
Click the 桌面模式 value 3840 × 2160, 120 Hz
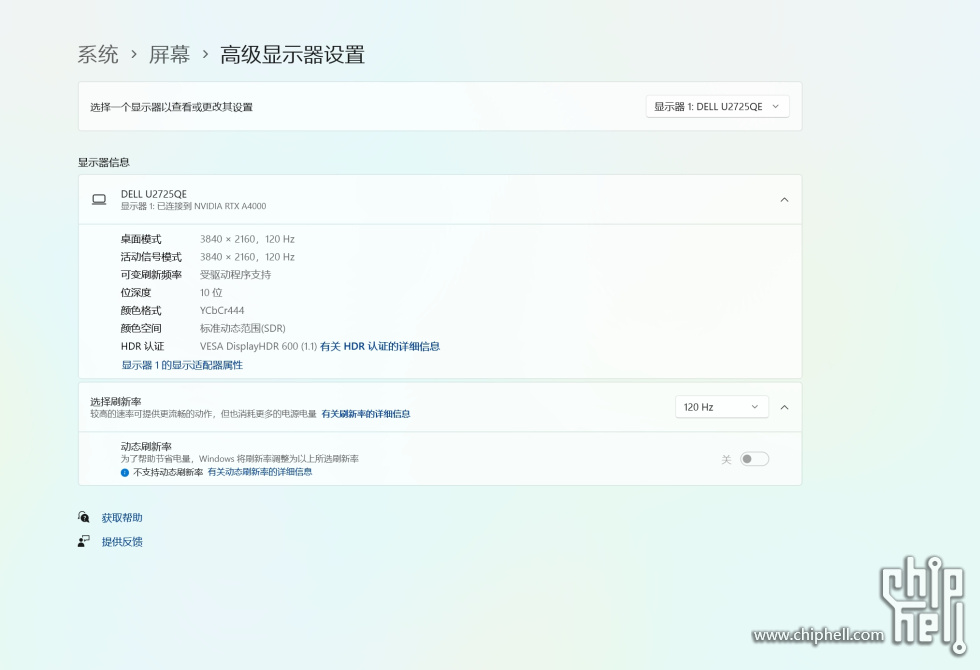pos(248,239)
